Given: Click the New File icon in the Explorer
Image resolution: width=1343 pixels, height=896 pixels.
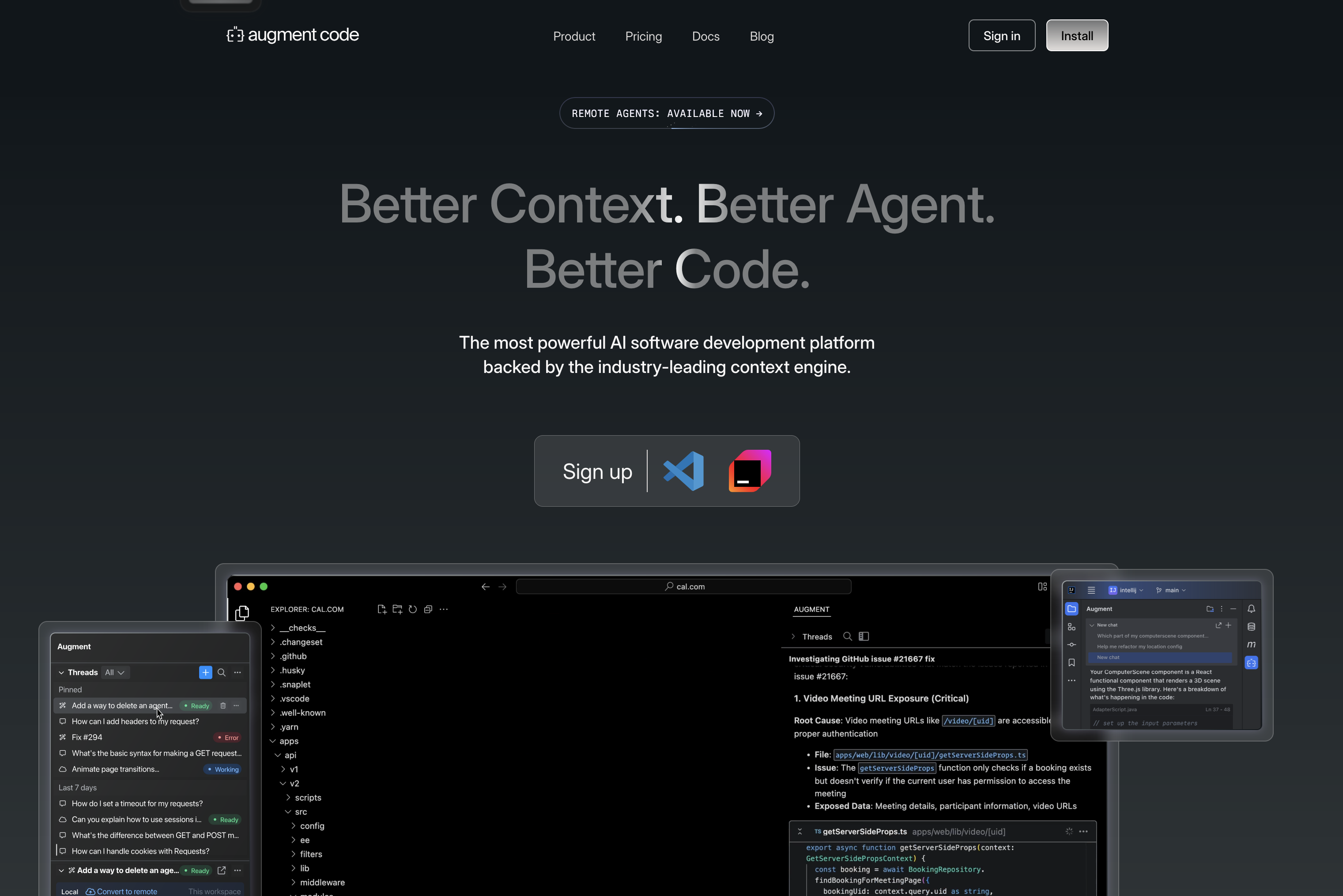Looking at the screenshot, I should tap(382, 609).
